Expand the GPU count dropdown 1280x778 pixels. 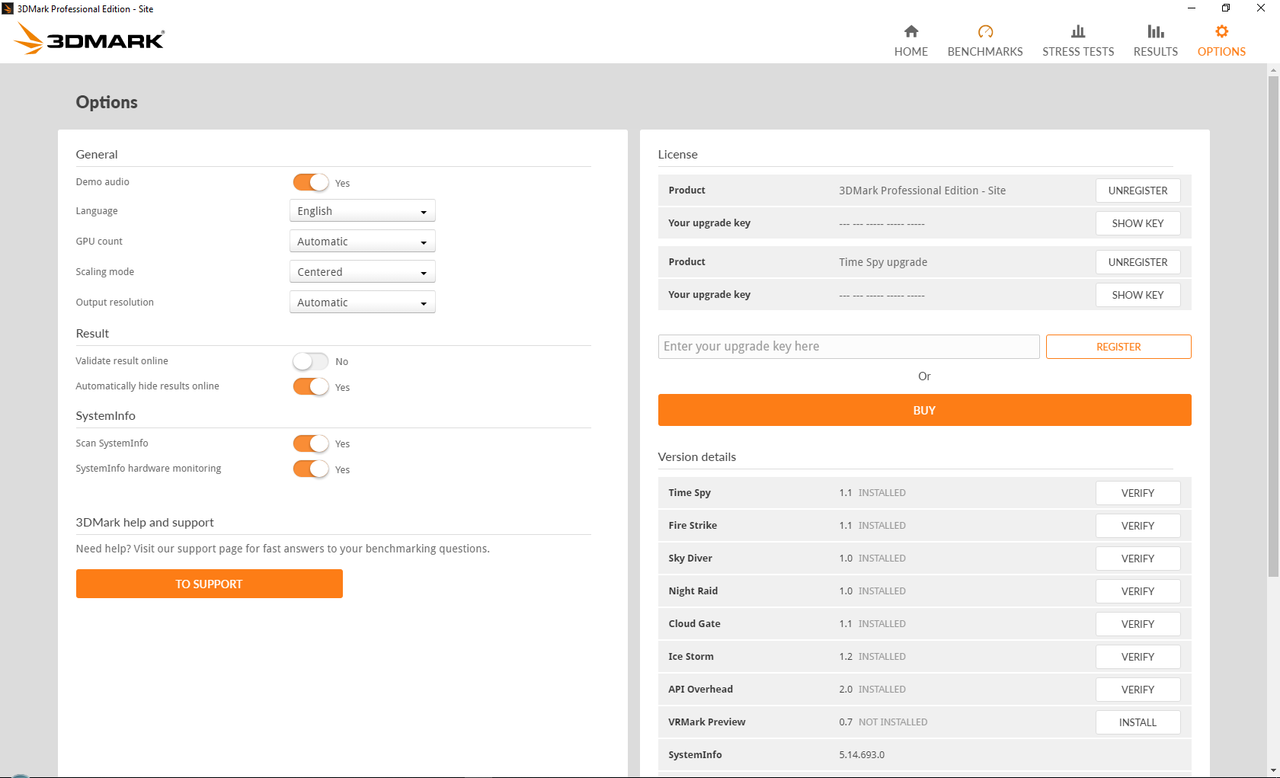[362, 241]
